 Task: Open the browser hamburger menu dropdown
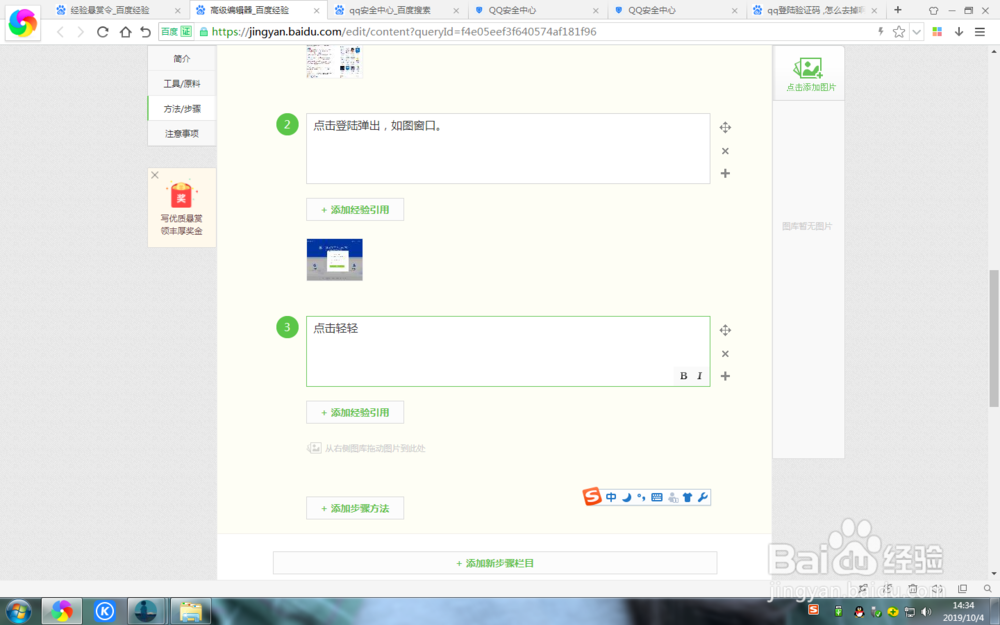click(x=981, y=31)
